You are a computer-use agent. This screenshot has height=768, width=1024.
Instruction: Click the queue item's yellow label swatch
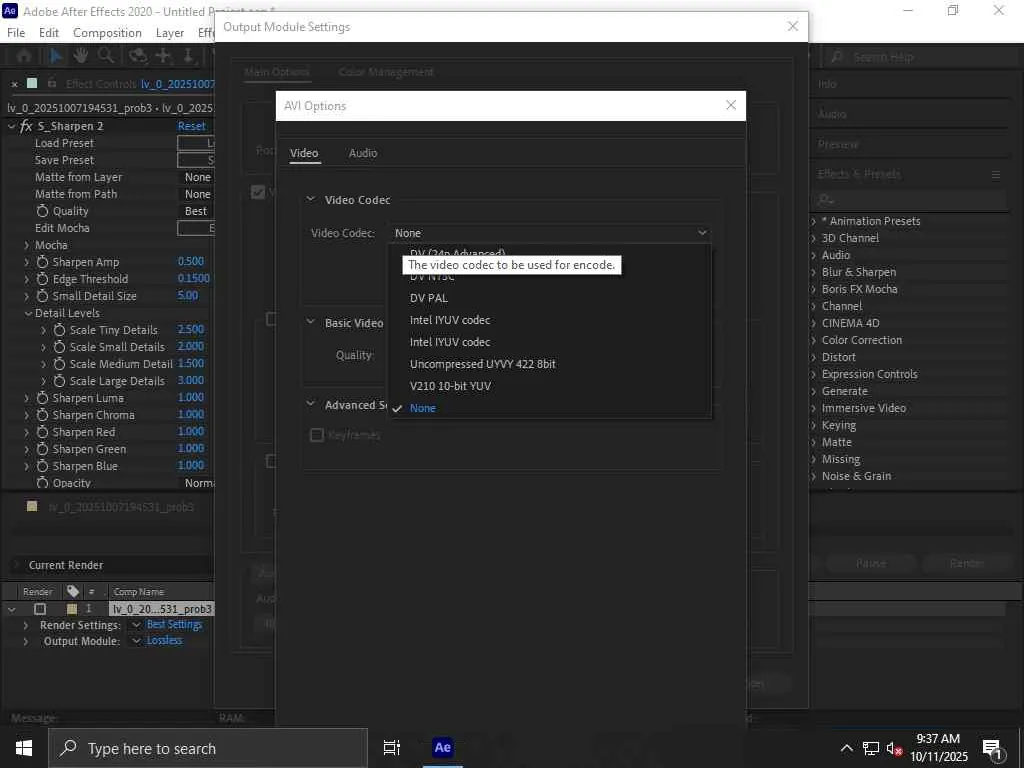[x=72, y=609]
